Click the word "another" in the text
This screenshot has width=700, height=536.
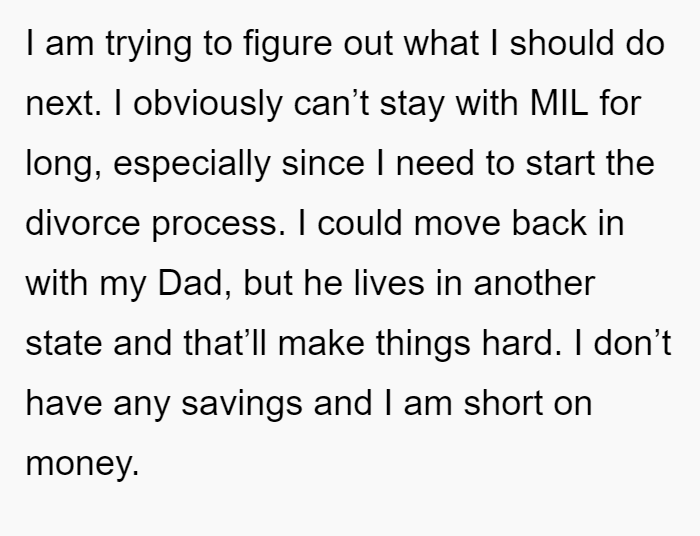(x=534, y=283)
